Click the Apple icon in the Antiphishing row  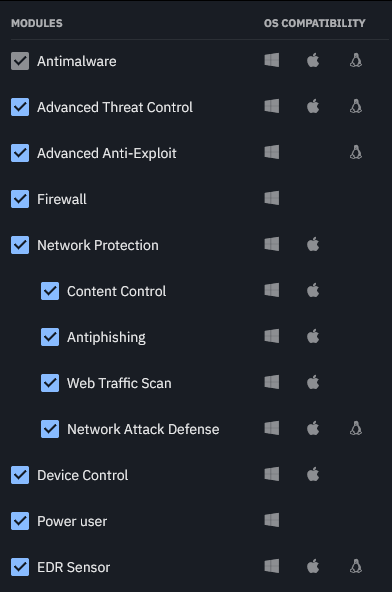pos(313,336)
